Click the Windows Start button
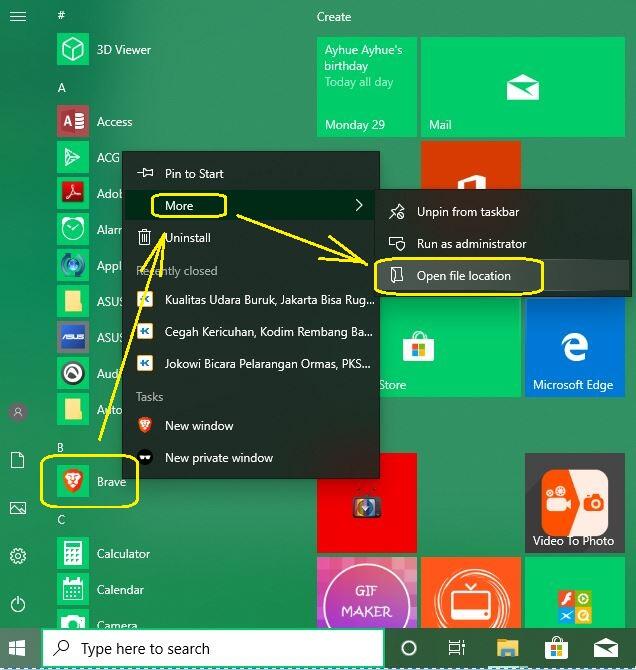 [17, 648]
